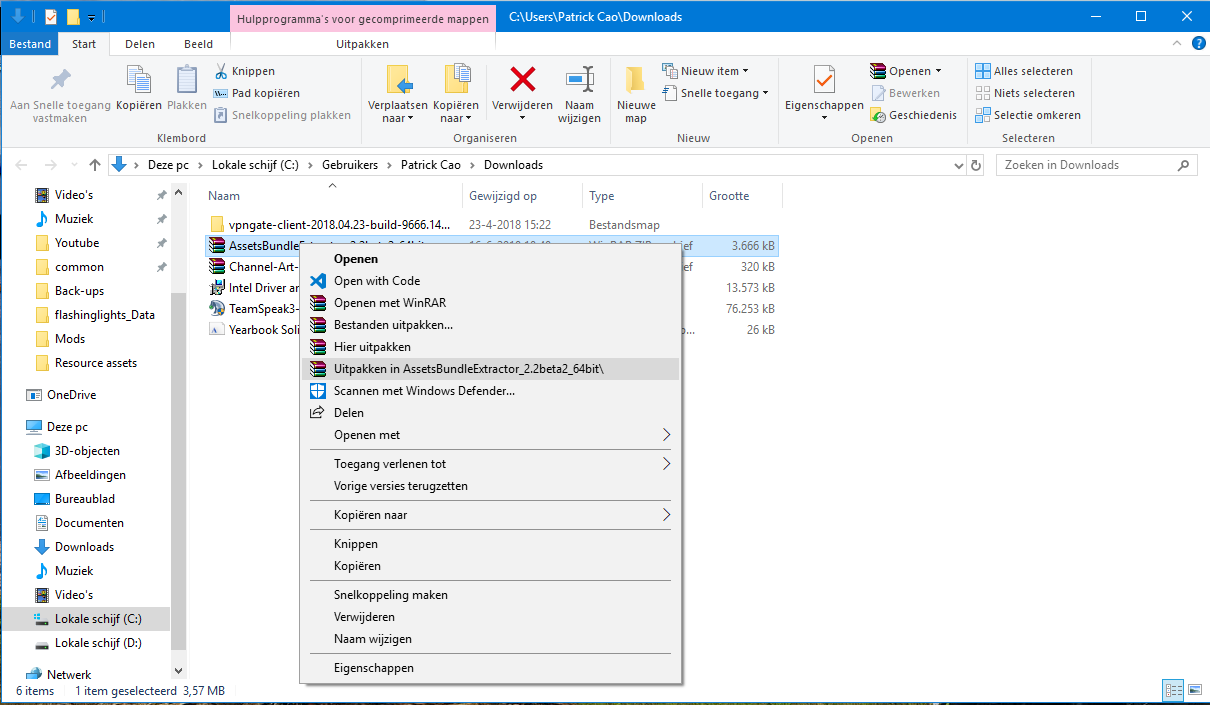Switch to the Bestand tab
This screenshot has height=705, width=1210.
click(30, 44)
